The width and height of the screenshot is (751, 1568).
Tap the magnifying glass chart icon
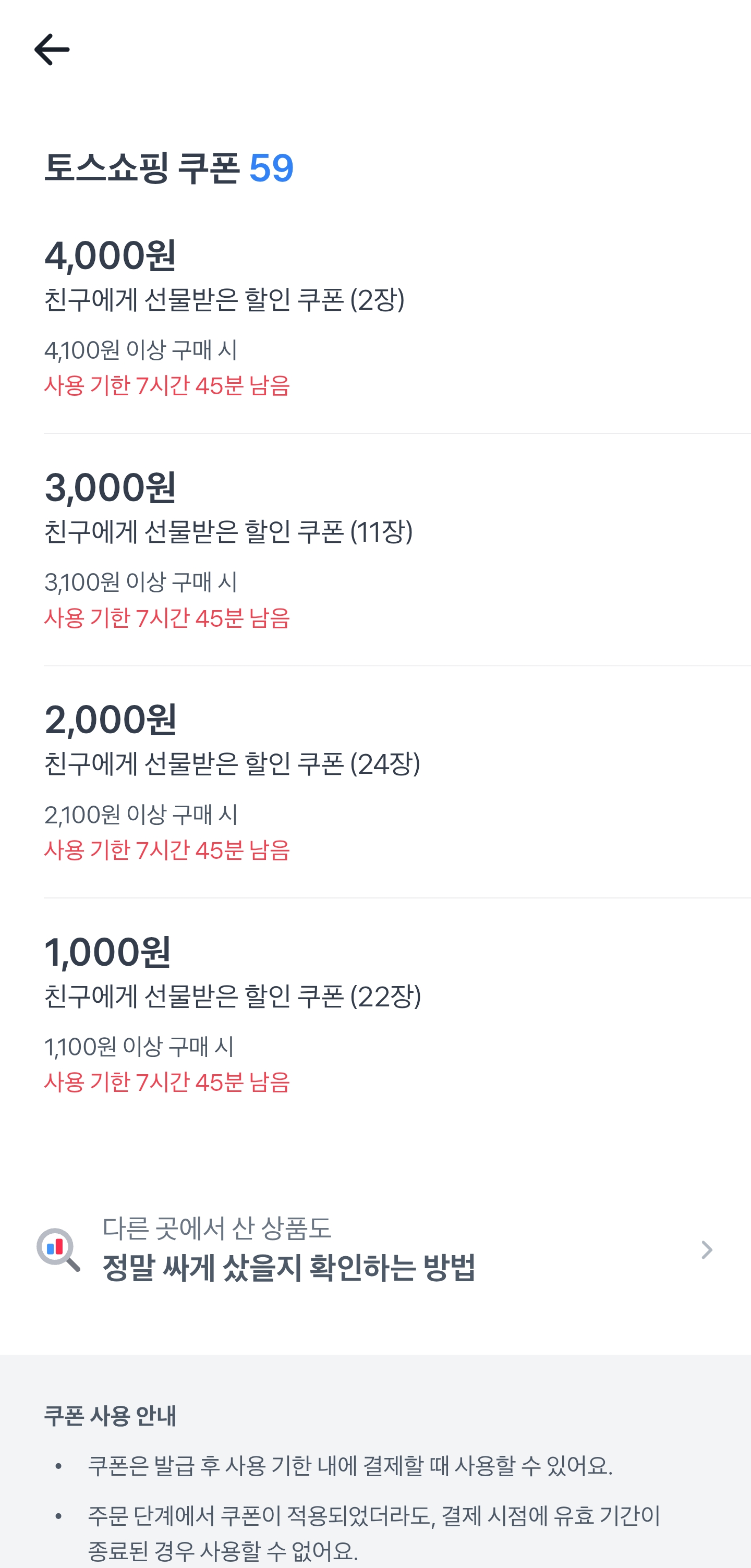(58, 1249)
